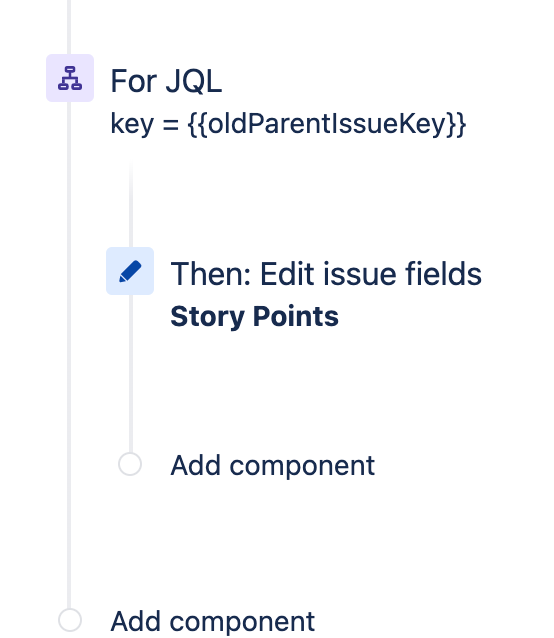Select the {{oldParentIssueKey}} smart value
Screen dimensions: 554x638
327,124
